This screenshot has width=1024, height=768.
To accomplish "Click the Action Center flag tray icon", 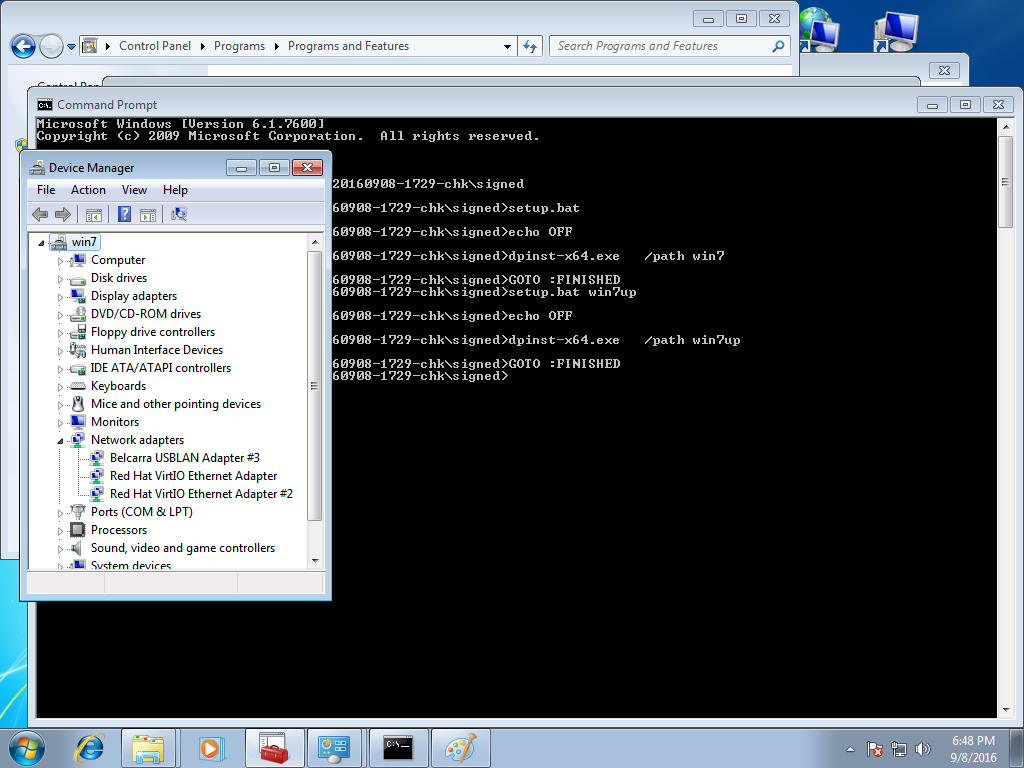I will click(x=874, y=749).
